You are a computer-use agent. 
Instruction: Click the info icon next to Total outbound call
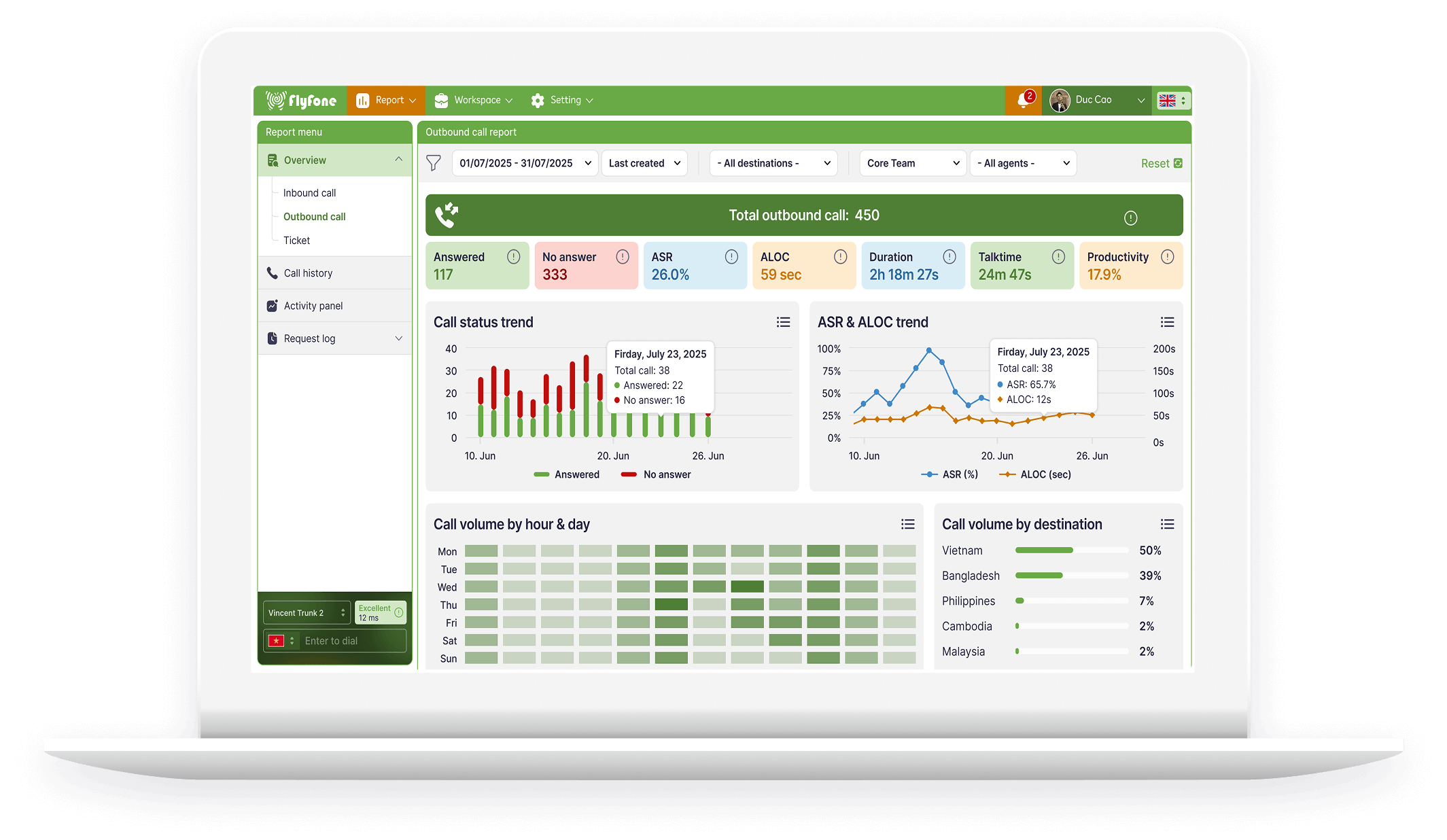[1130, 217]
